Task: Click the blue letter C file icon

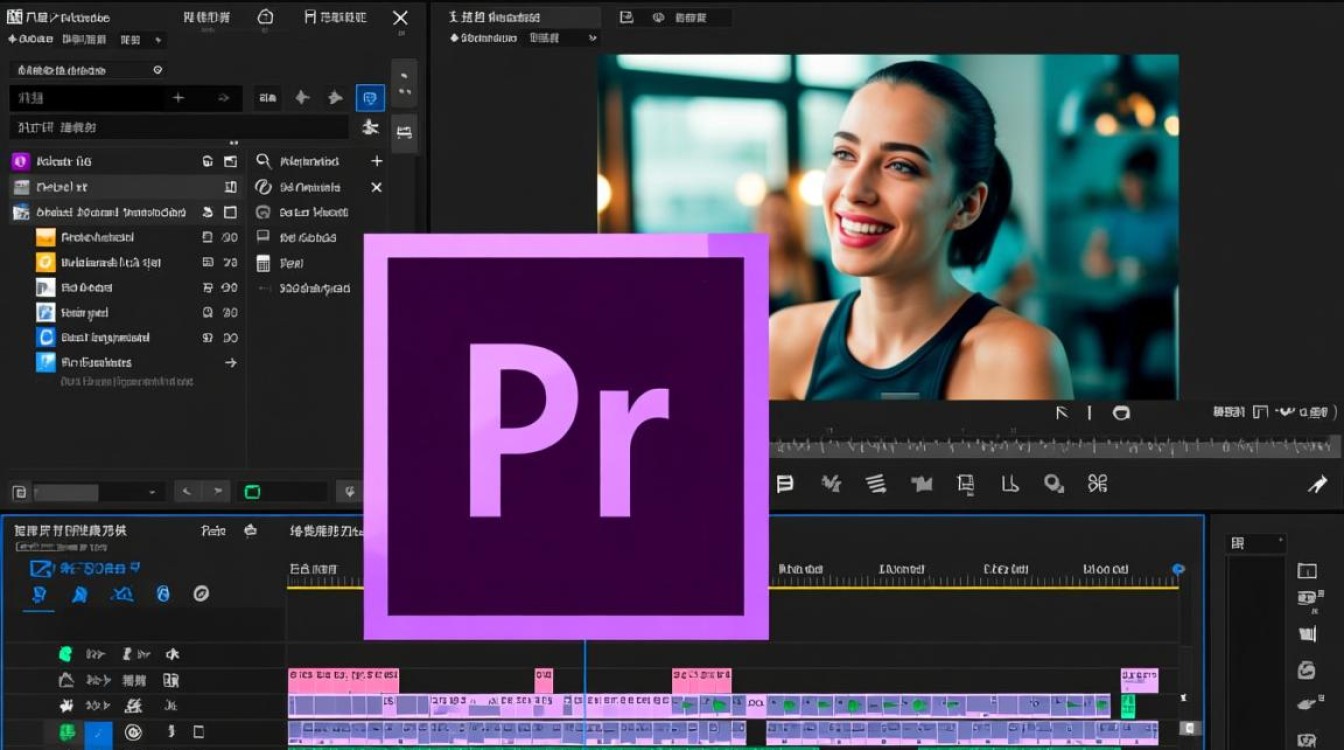Action: tap(45, 337)
